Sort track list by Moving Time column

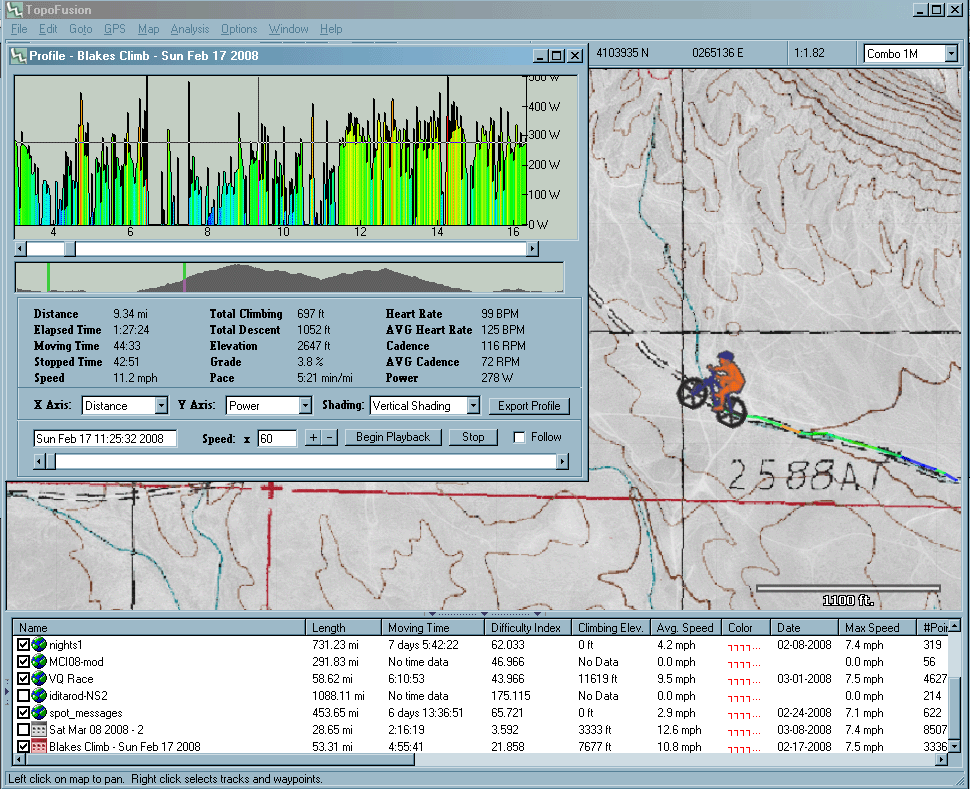432,627
